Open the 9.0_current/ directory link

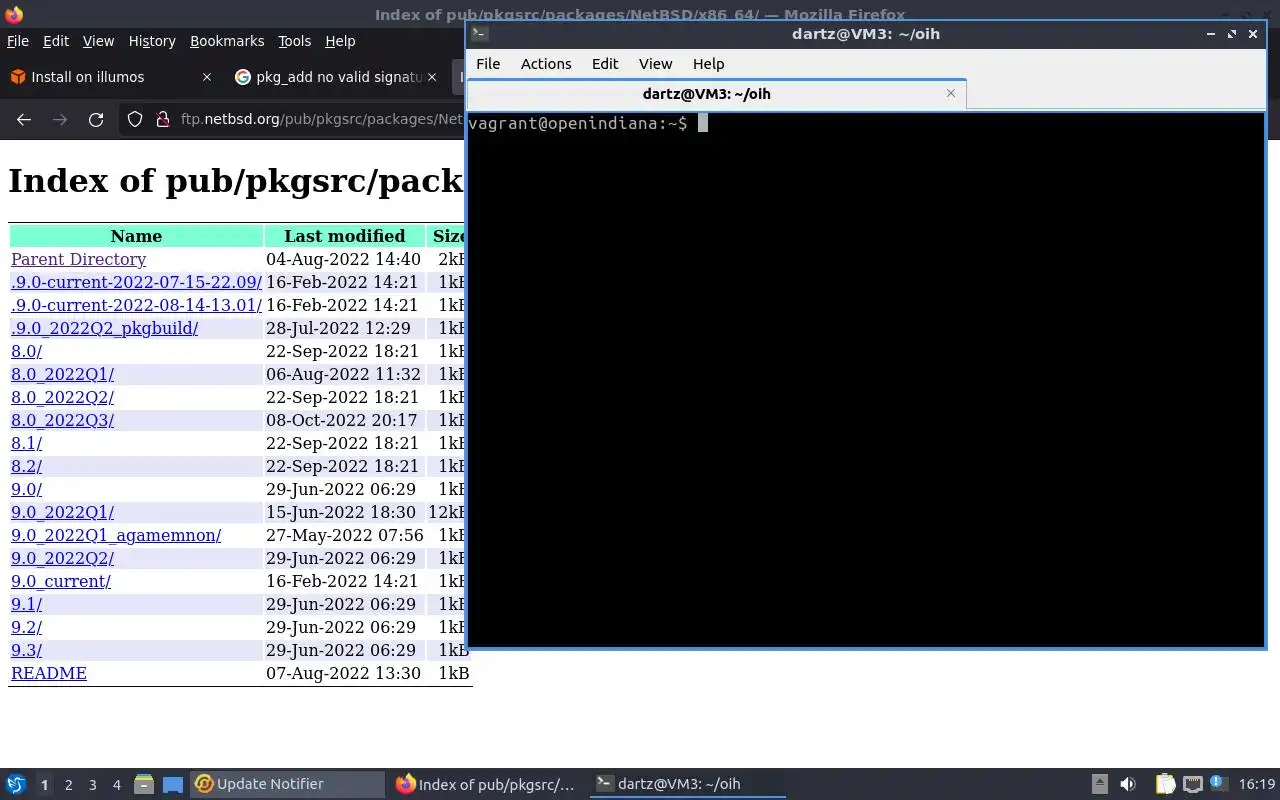[x=61, y=581]
